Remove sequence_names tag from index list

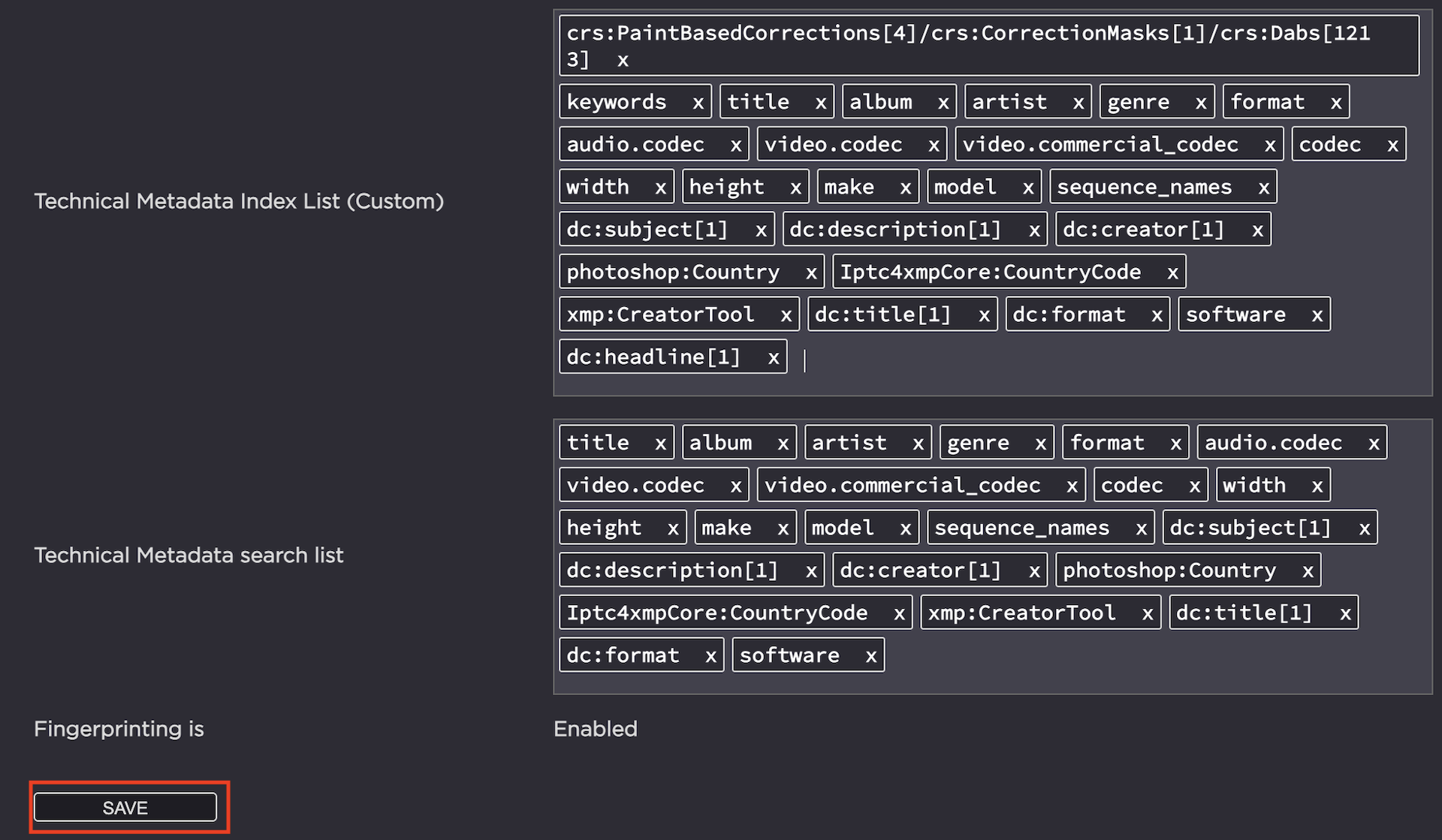1263,188
